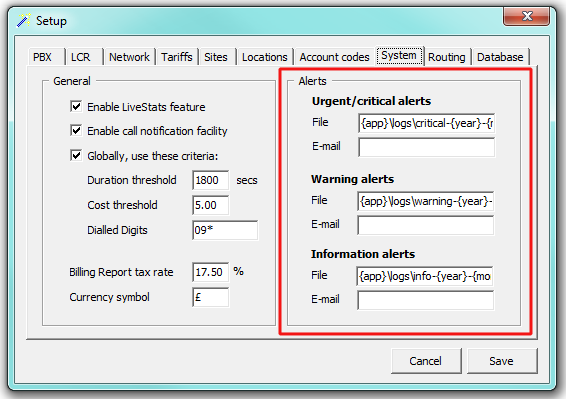This screenshot has height=399, width=566.
Task: Close the Setup dialog window
Action: pos(526,17)
